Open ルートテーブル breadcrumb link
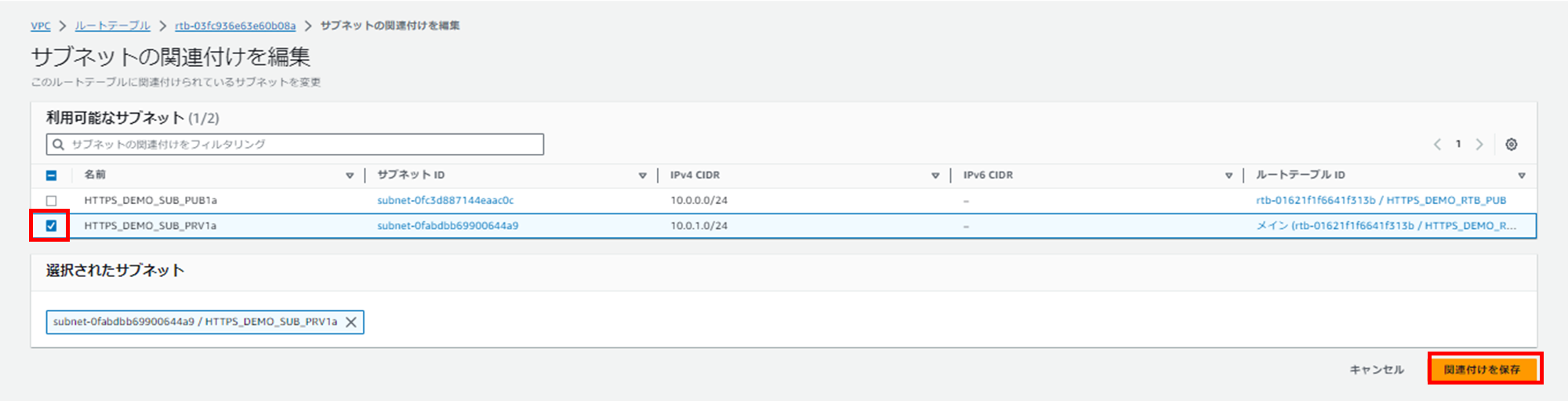This screenshot has width=1568, height=401. [113, 26]
